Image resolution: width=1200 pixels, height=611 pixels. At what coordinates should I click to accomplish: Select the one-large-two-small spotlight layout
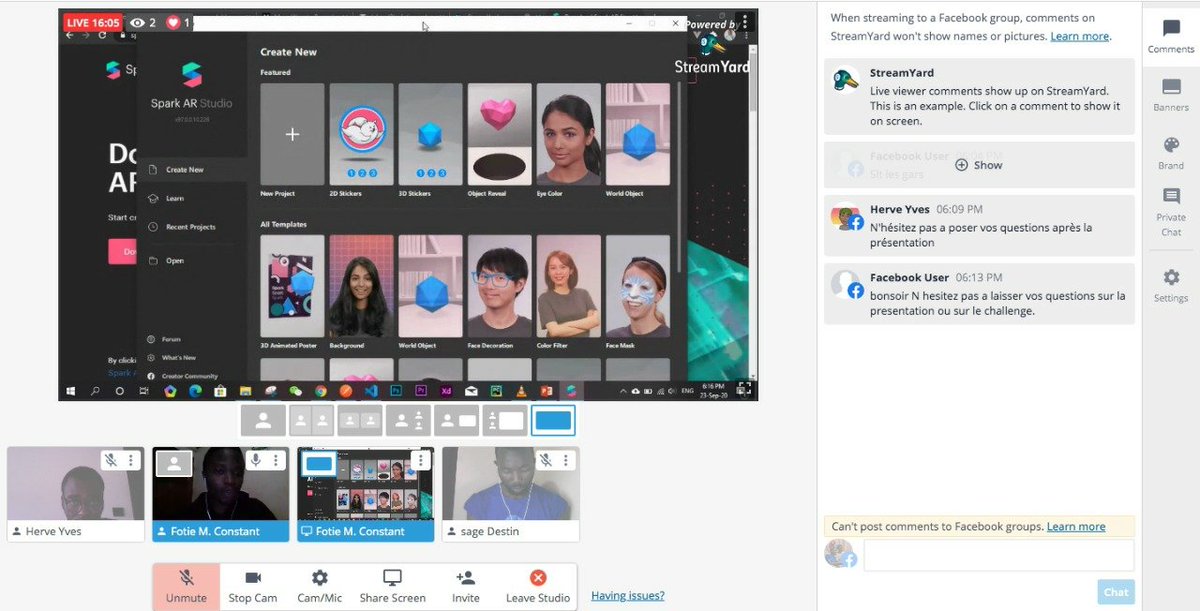[x=408, y=421]
